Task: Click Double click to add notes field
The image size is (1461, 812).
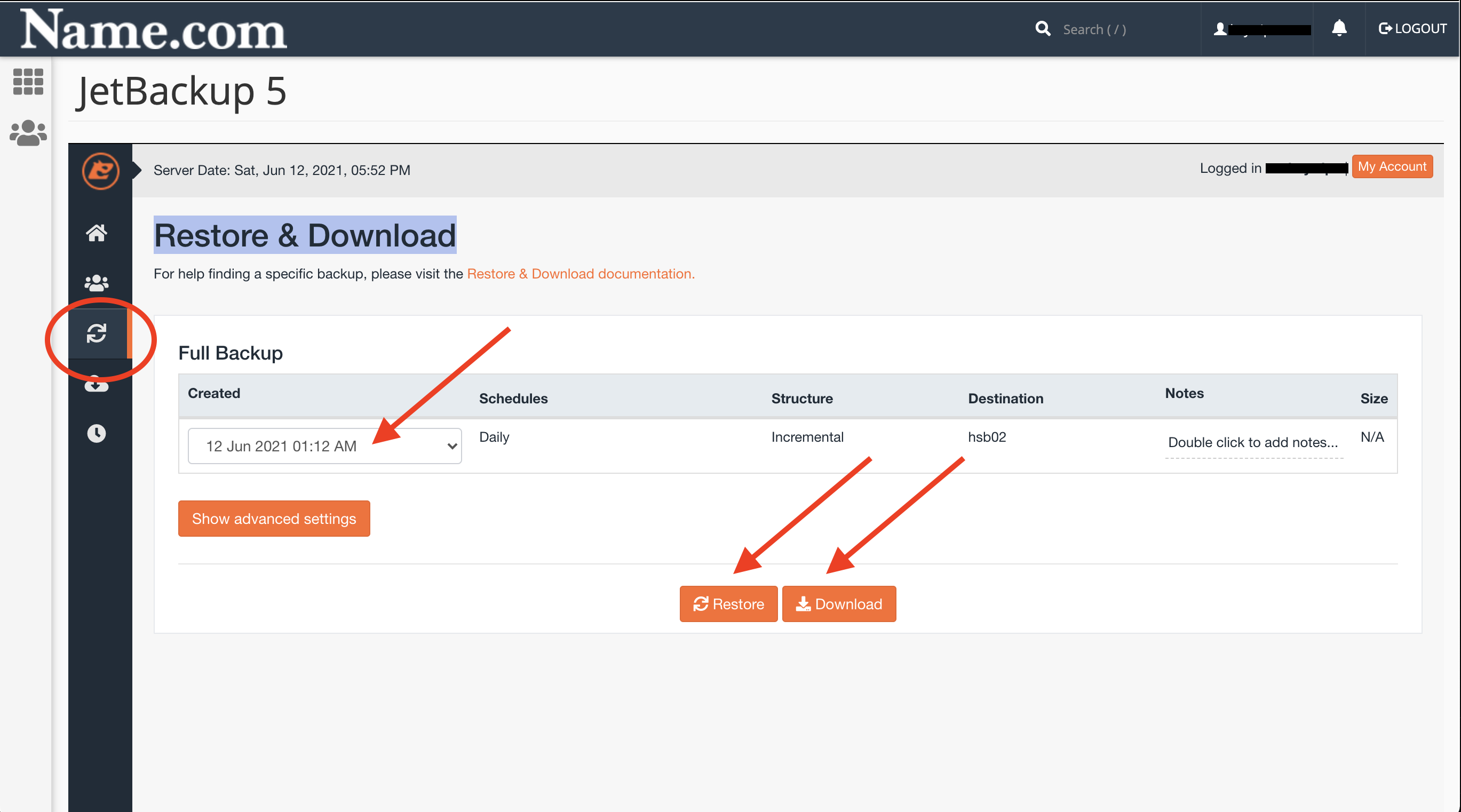Action: point(1253,442)
